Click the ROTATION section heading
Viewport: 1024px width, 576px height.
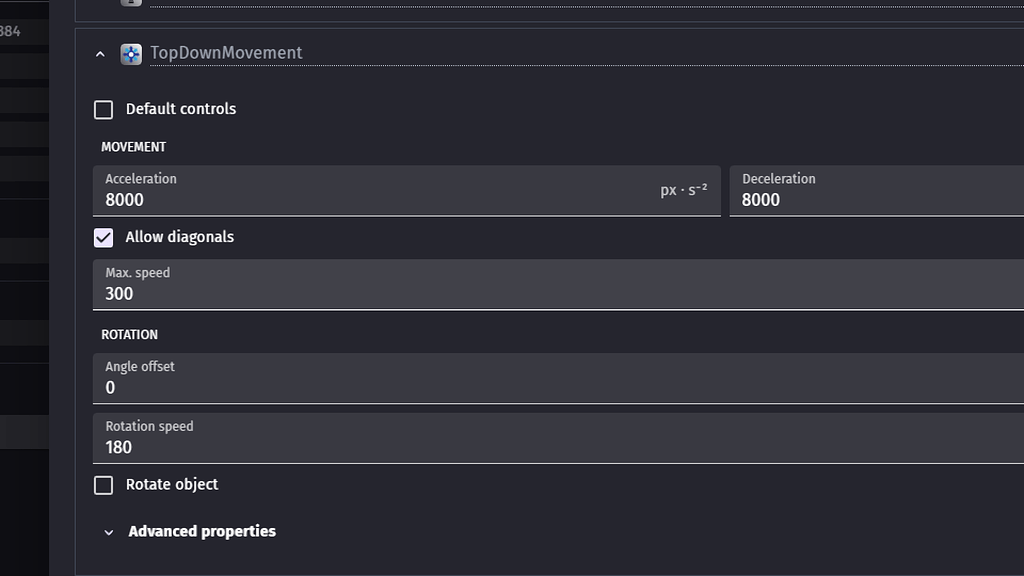(x=129, y=335)
